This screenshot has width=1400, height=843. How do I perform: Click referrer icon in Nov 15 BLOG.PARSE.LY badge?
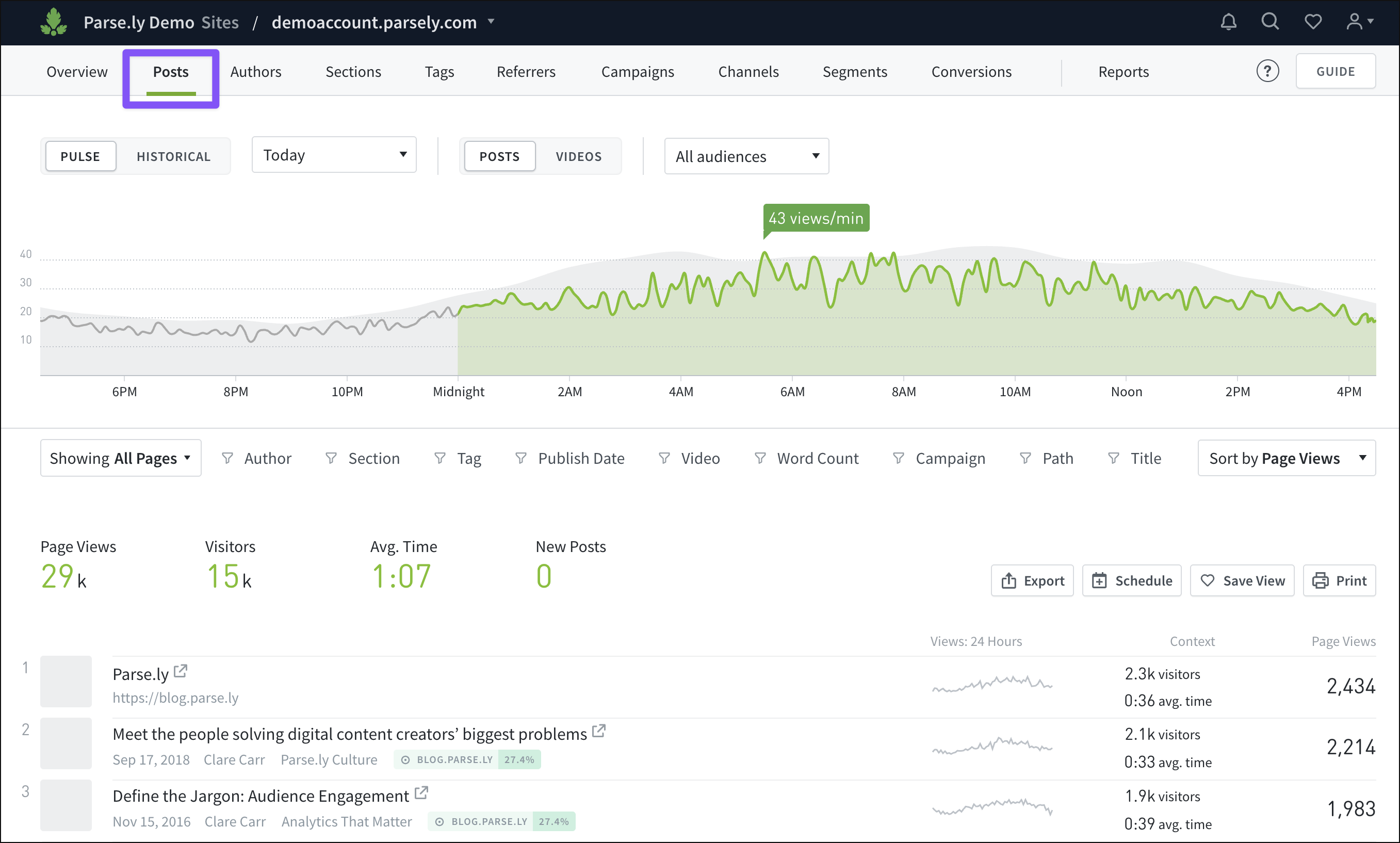point(439,821)
